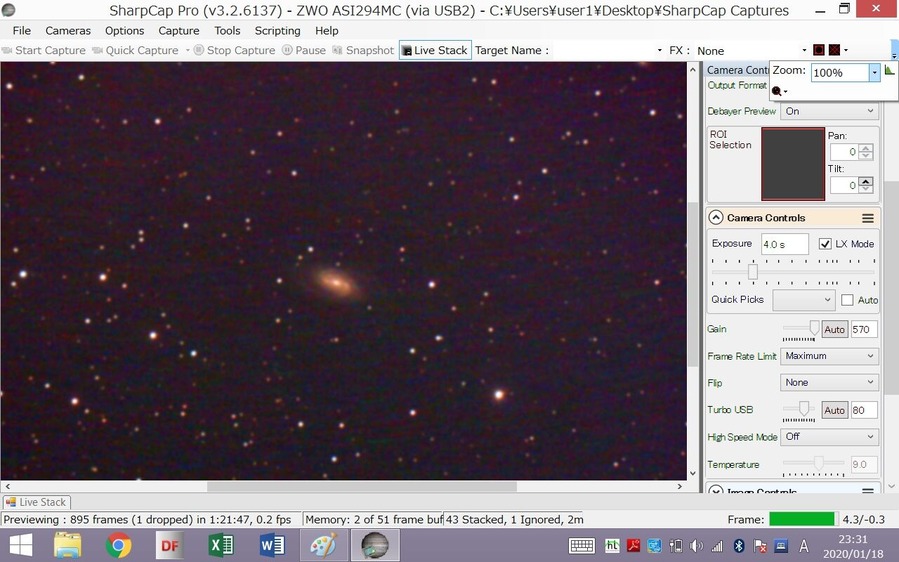
Task: Open the Camera Controls hamburger menu
Action: click(868, 218)
